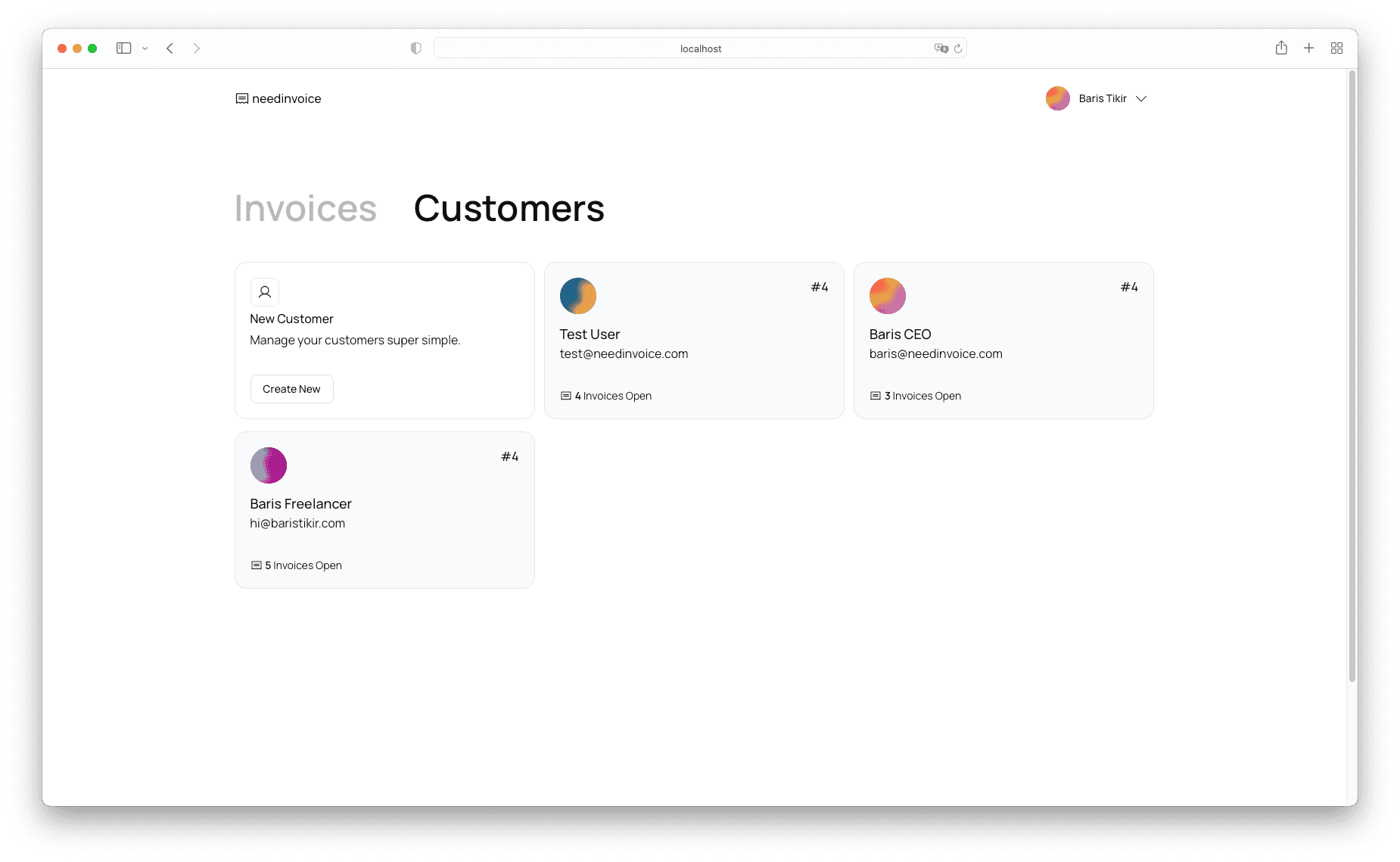Open a new tab with plus icon

coord(1308,48)
